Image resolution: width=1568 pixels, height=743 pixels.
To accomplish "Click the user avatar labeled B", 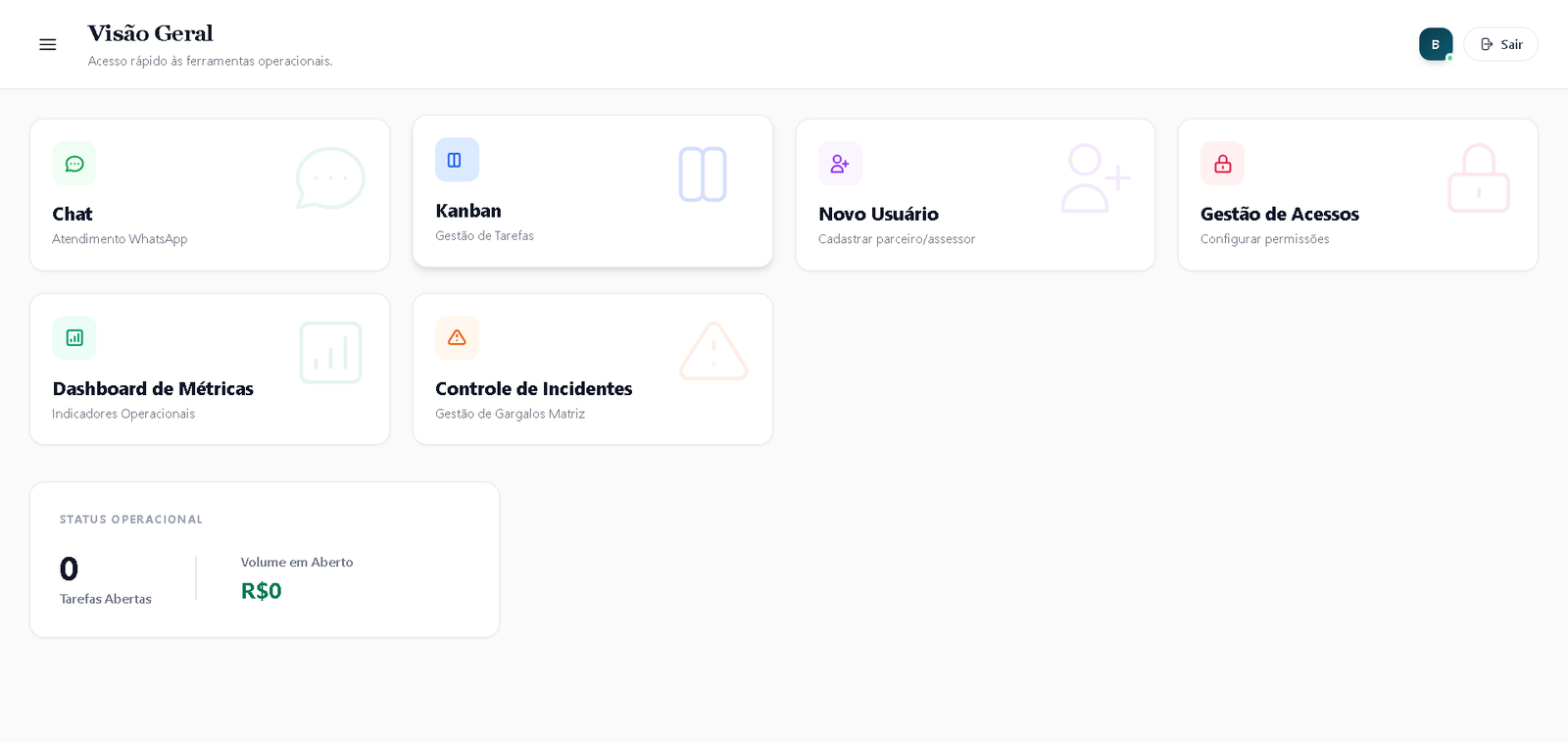I will 1435,44.
